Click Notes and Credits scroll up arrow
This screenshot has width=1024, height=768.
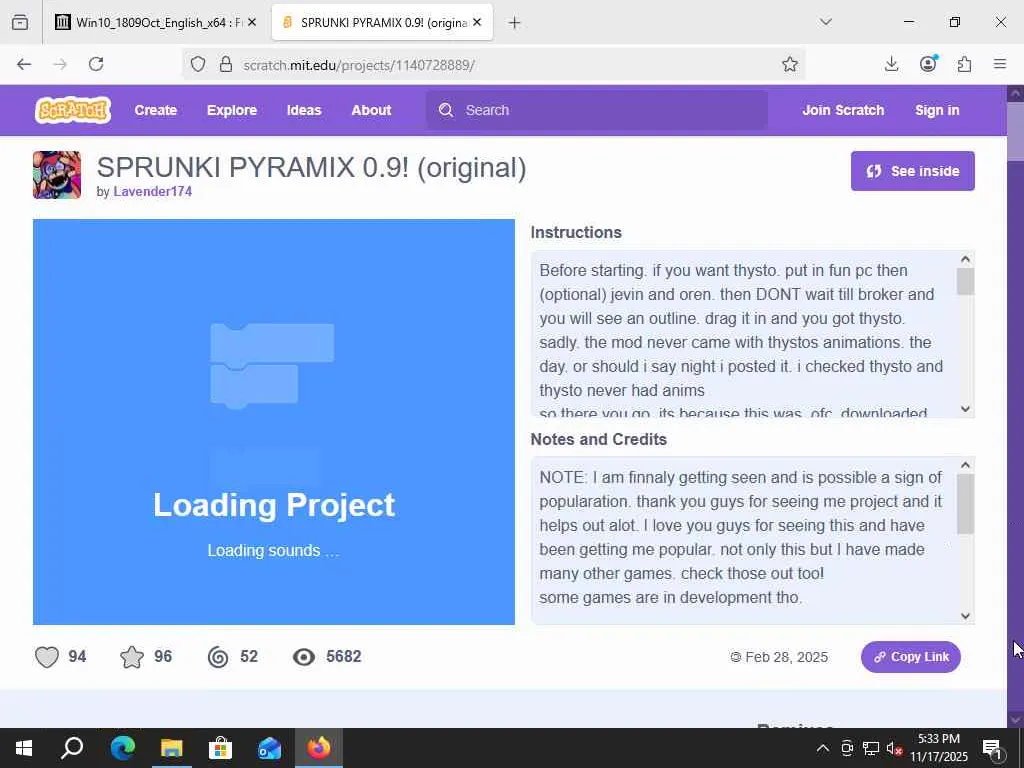point(965,465)
